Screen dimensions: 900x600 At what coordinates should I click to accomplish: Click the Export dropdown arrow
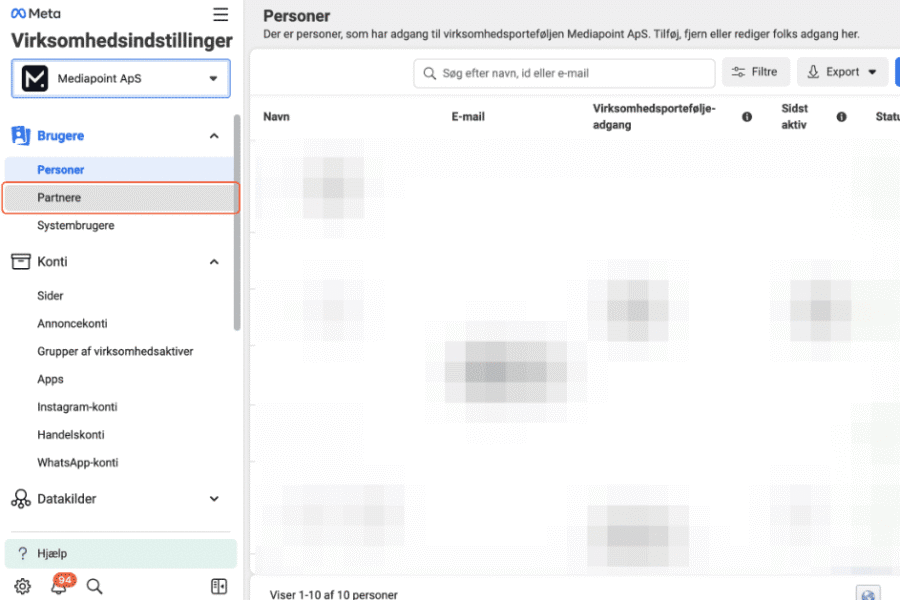click(x=872, y=72)
